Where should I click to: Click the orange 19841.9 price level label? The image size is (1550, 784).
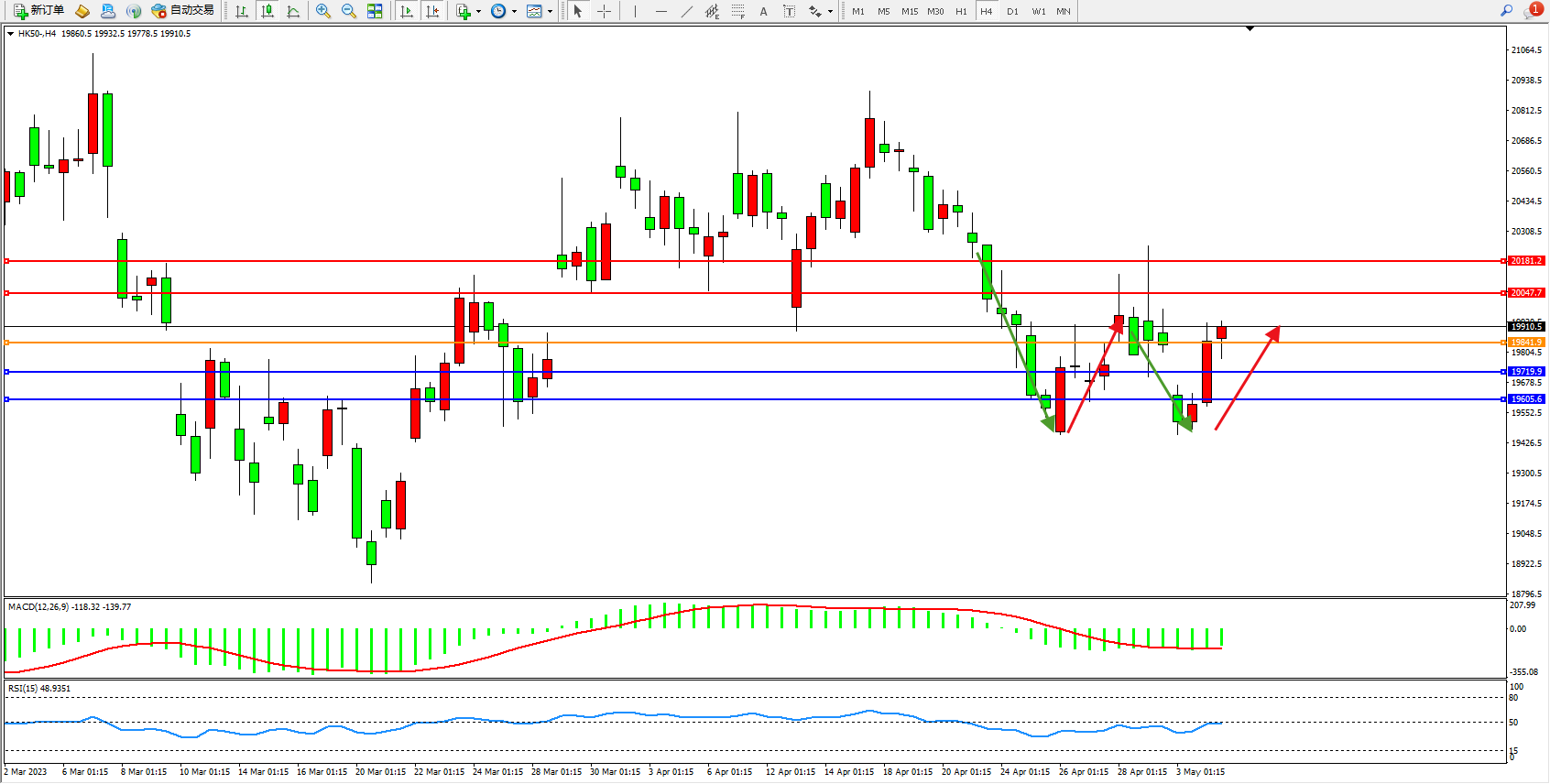[x=1526, y=343]
